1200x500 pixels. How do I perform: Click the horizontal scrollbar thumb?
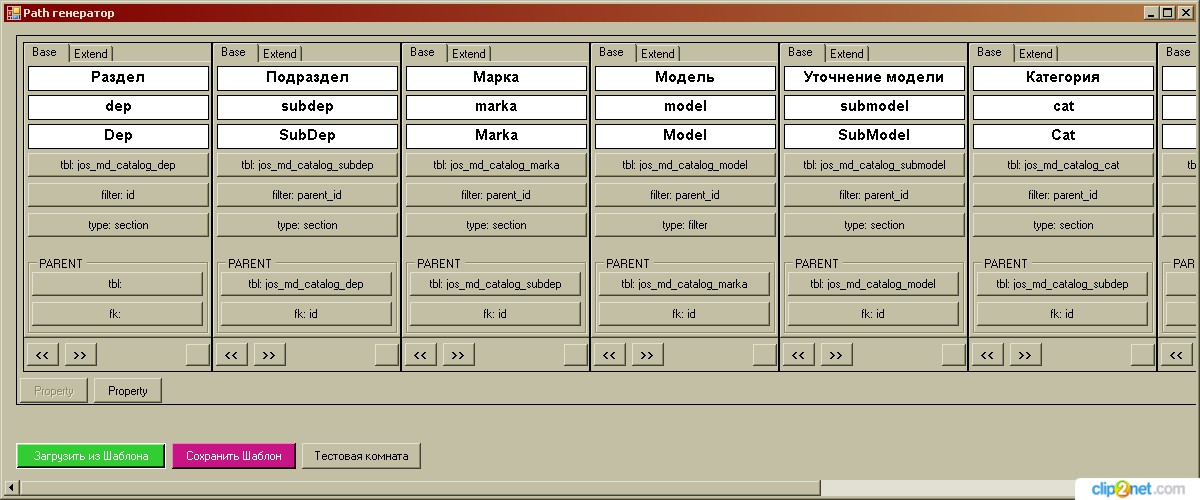click(420, 487)
